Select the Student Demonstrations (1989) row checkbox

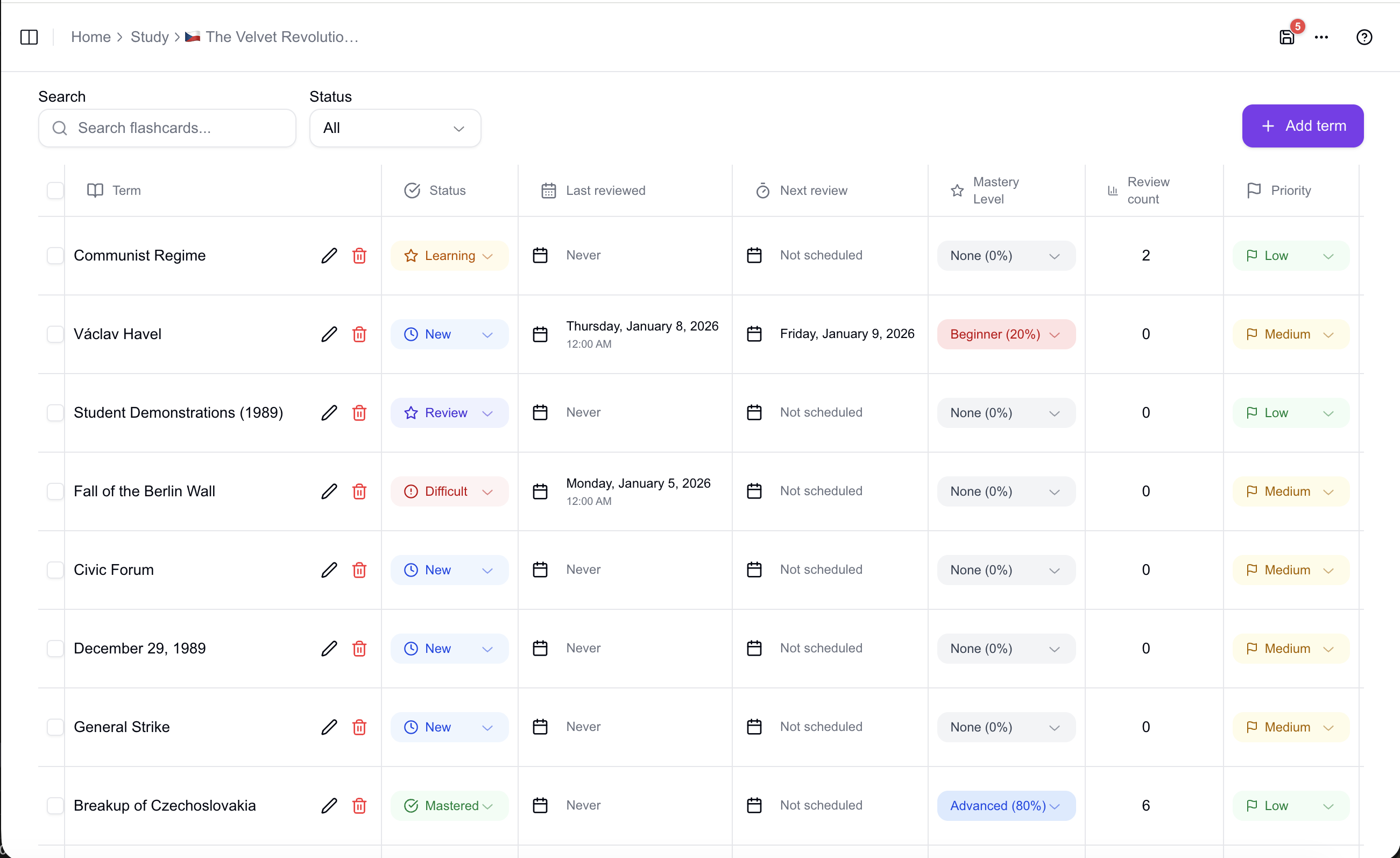pyautogui.click(x=55, y=413)
